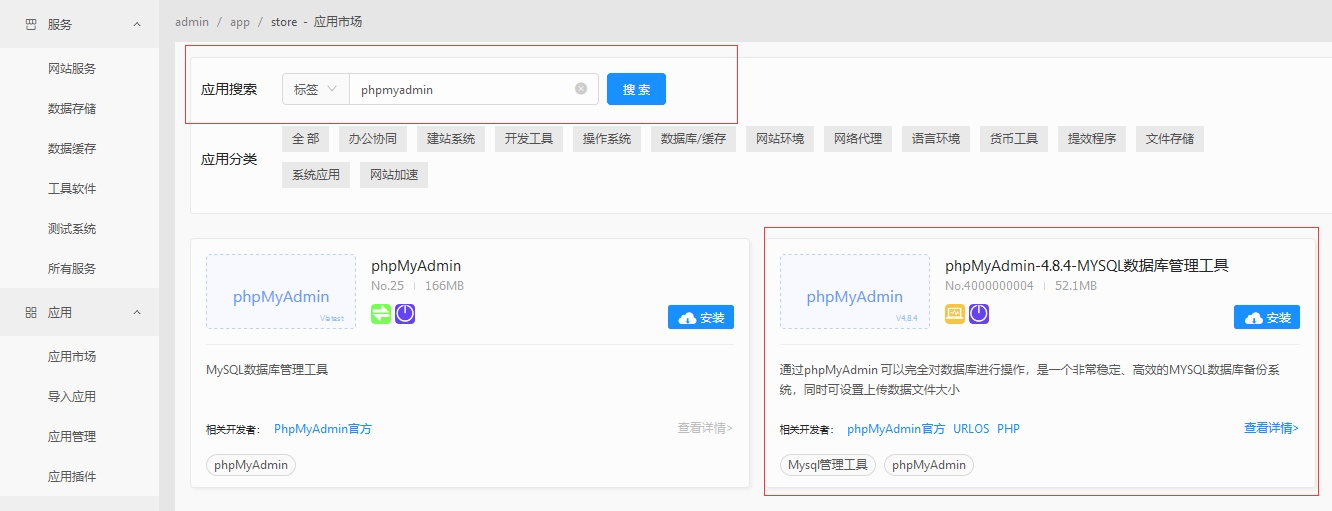Click the Mysql管理工具 tag

828,465
